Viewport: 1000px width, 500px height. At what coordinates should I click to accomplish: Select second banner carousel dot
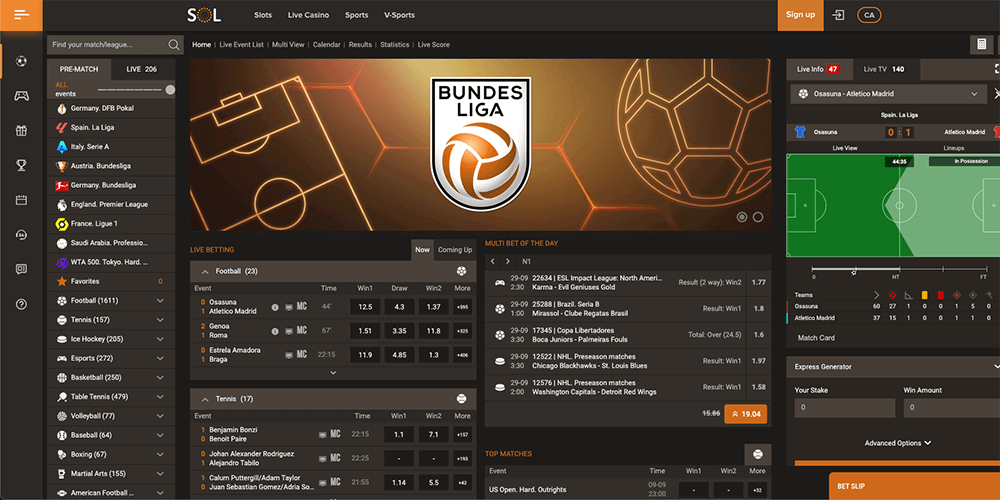(x=758, y=217)
